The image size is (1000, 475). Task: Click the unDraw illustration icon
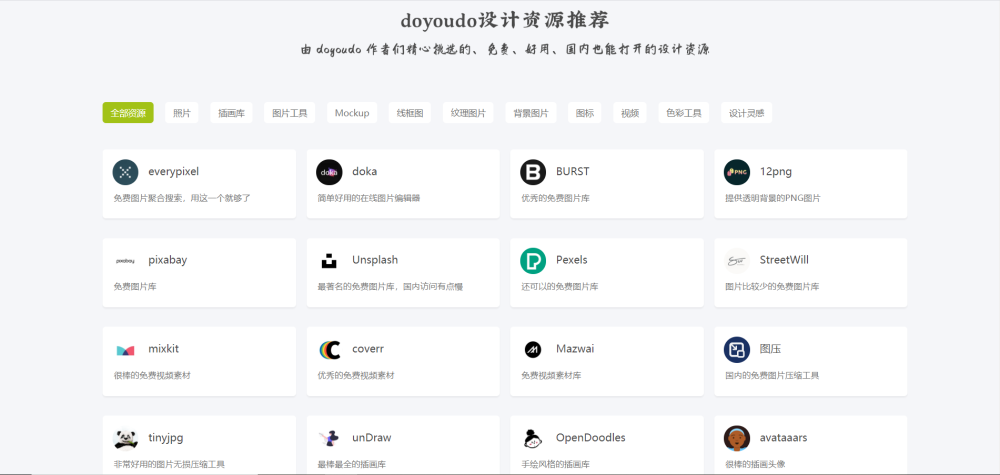tap(329, 438)
